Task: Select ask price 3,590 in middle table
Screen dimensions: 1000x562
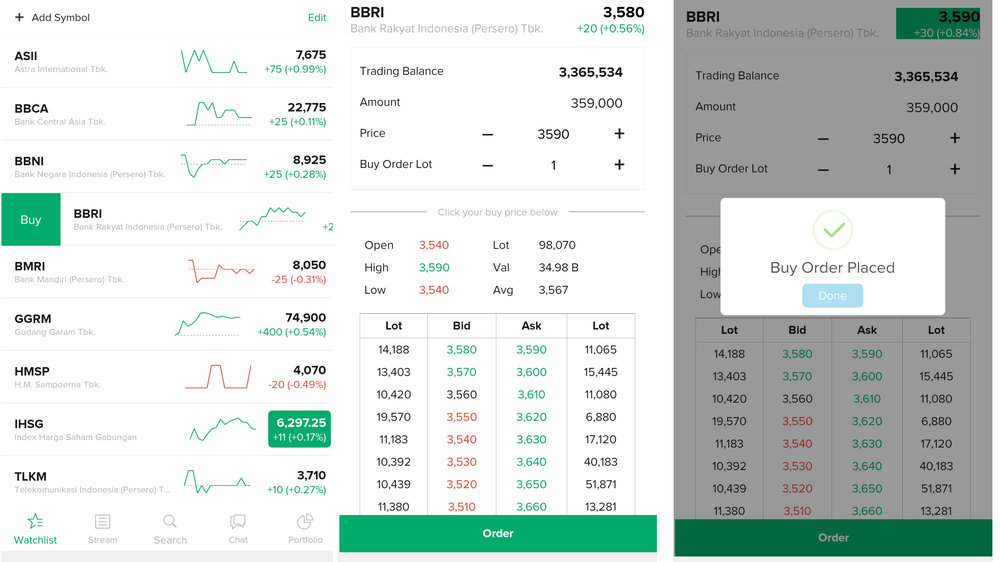Action: 531,350
